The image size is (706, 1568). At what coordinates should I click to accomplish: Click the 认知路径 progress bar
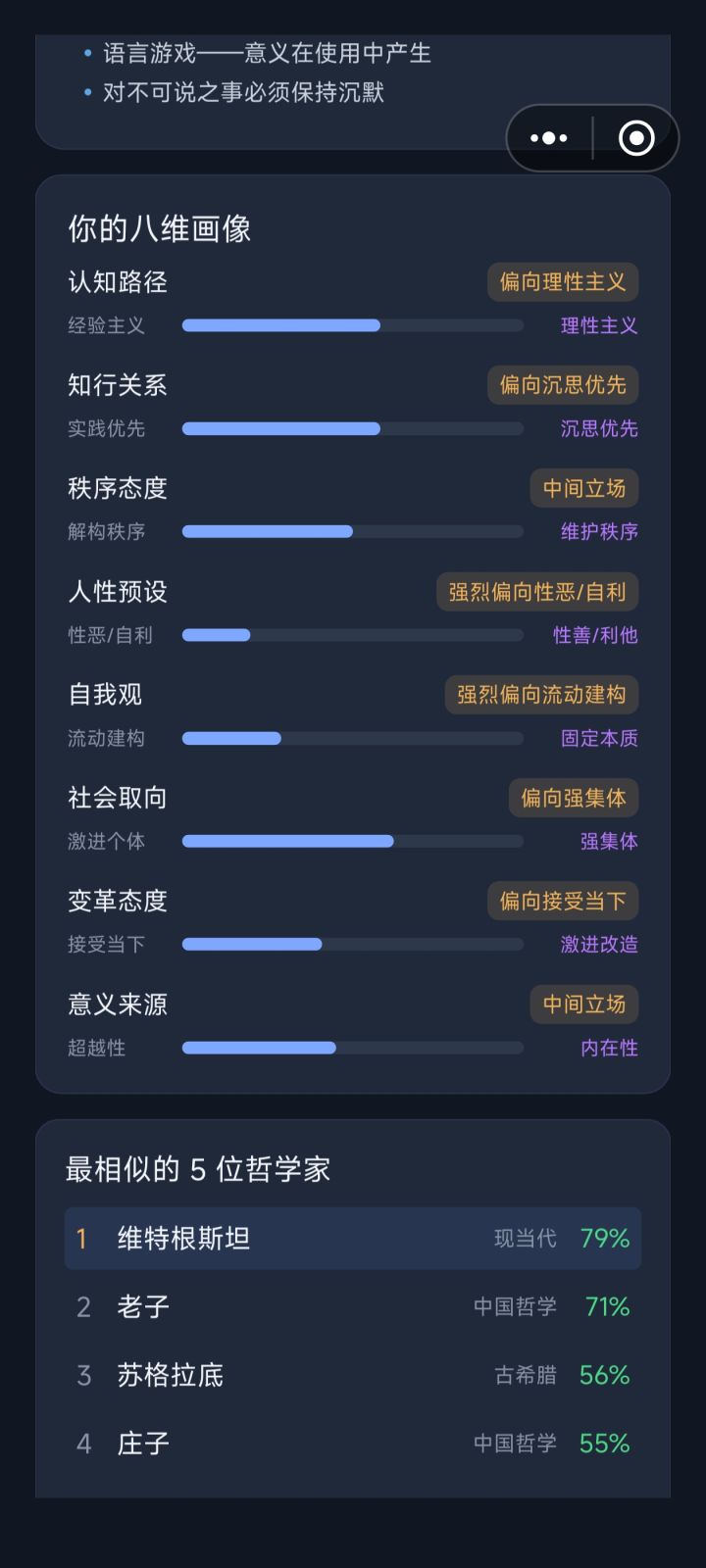tap(353, 325)
